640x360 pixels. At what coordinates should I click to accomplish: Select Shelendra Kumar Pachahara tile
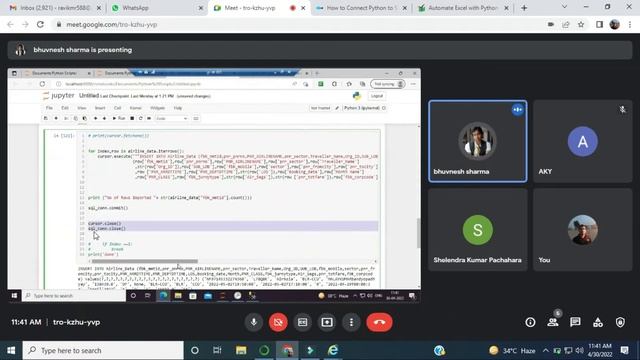point(478,229)
